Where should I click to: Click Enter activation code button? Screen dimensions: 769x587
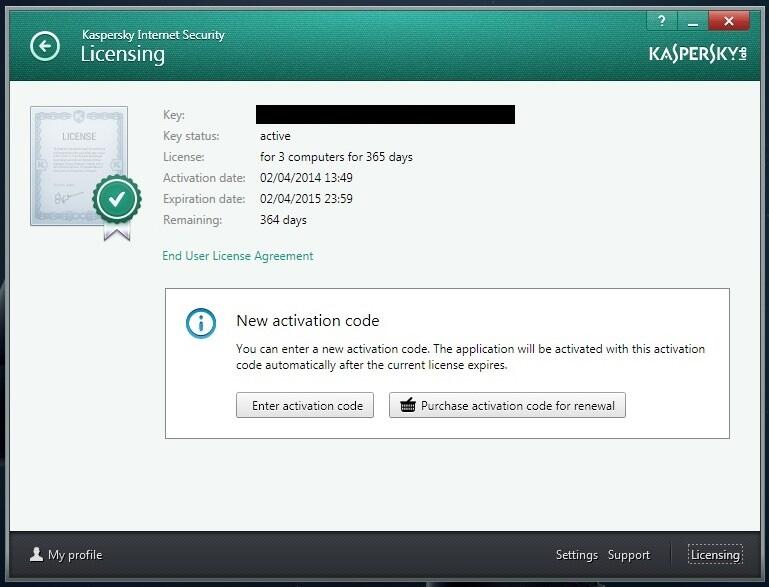click(x=305, y=405)
